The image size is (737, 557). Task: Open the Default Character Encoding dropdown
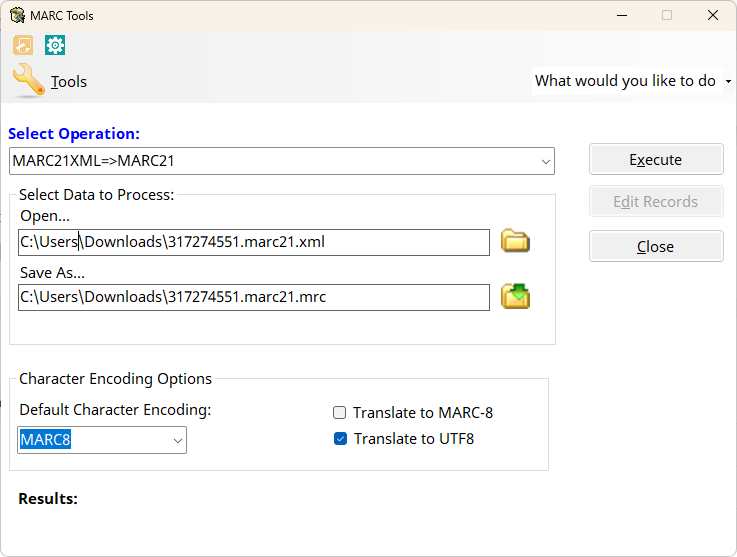coord(177,440)
